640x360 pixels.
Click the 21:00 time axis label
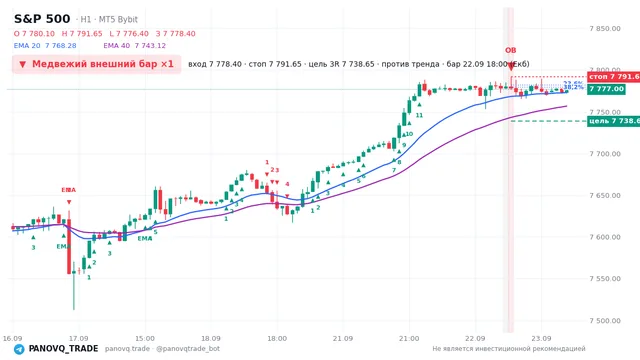pos(409,338)
